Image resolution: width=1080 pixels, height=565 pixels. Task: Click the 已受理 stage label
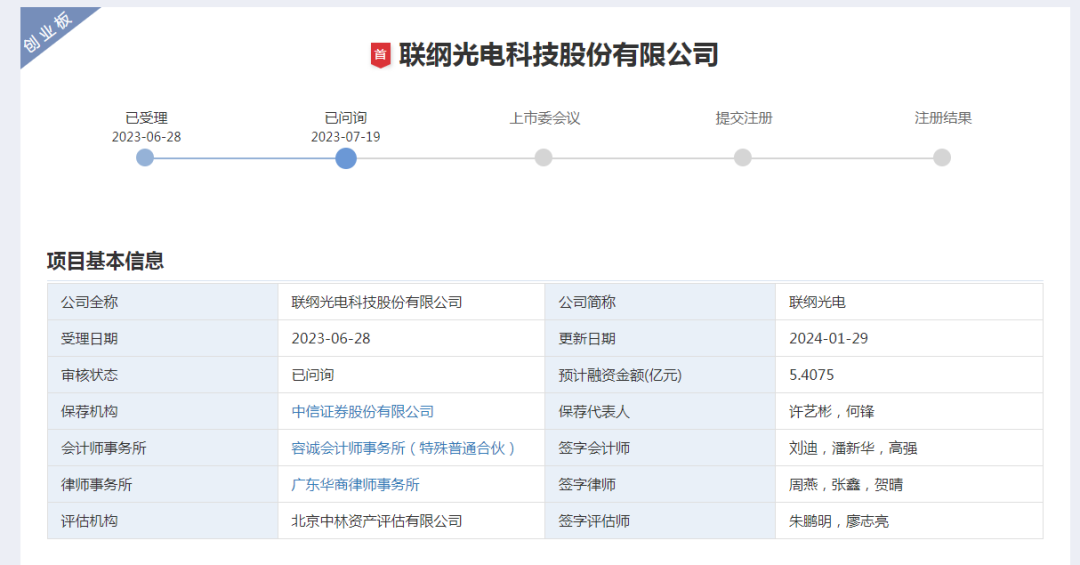[146, 118]
